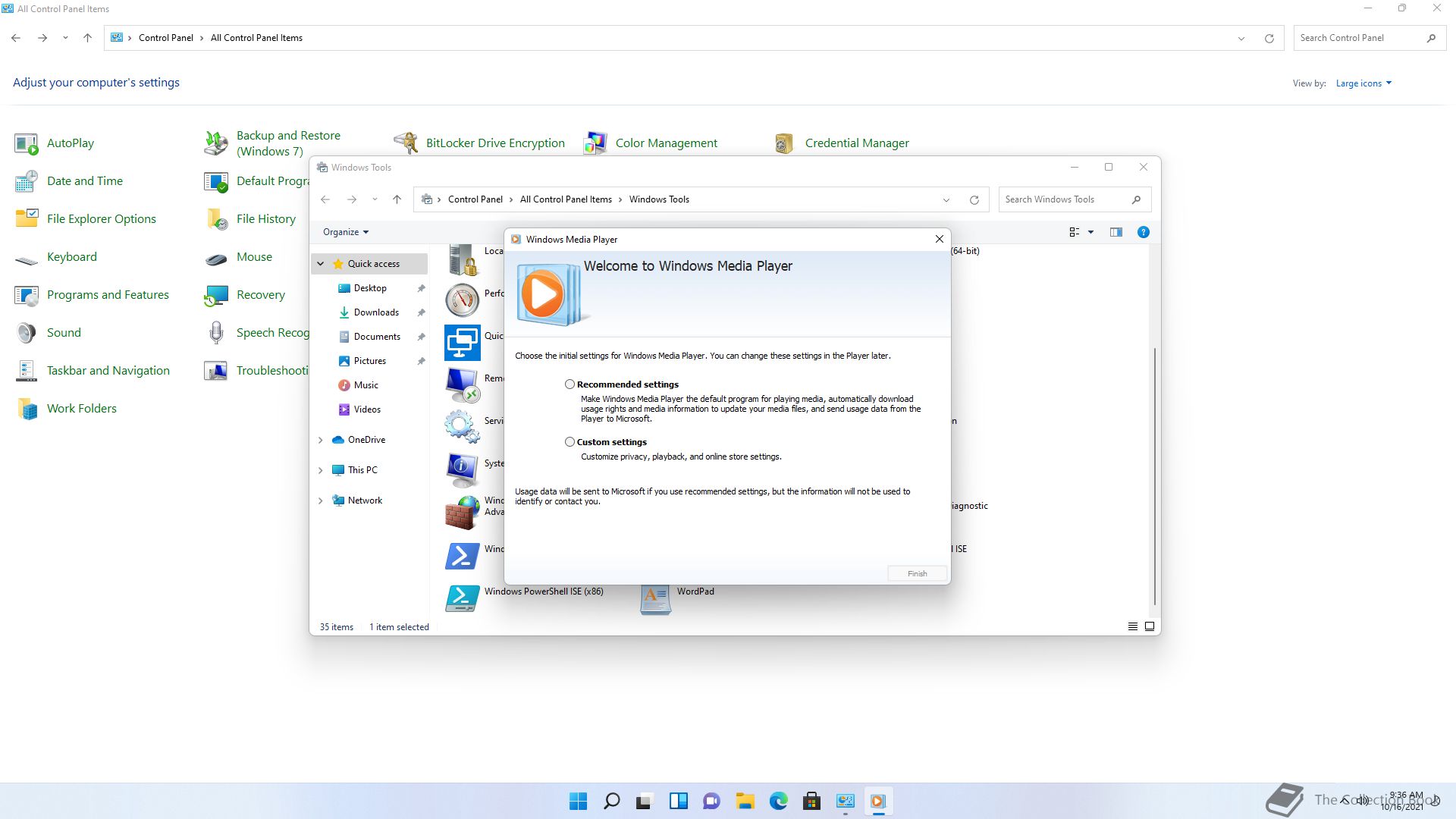This screenshot has height=819, width=1456.
Task: Open Troubleshooting in Control Panel
Action: point(256,371)
